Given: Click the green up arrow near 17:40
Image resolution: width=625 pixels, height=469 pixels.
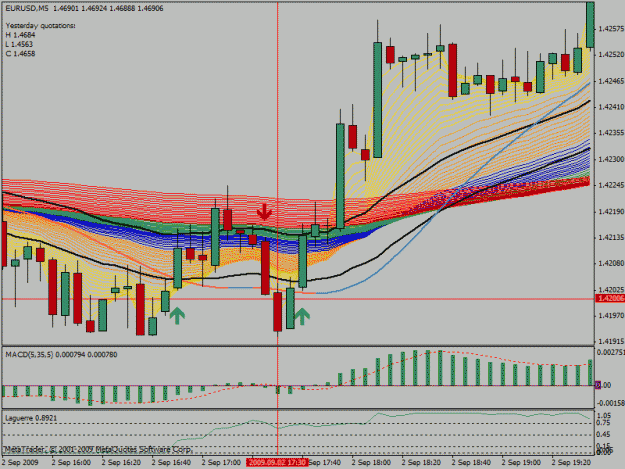Looking at the screenshot, I should click(302, 316).
